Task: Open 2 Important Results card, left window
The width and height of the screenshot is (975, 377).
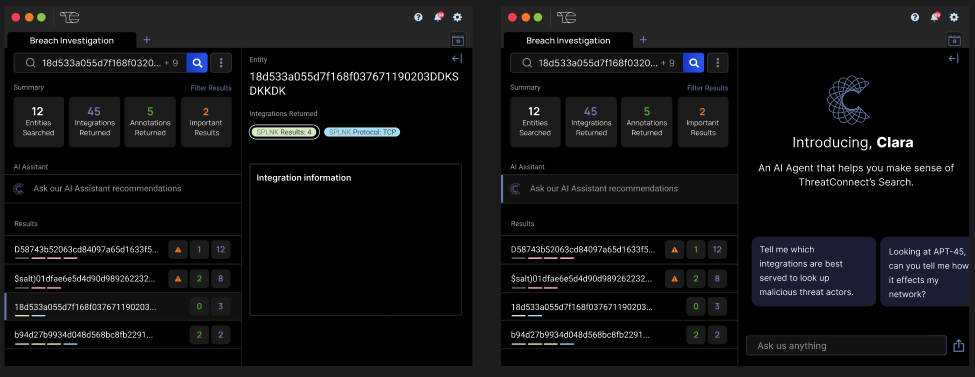Action: pyautogui.click(x=206, y=122)
